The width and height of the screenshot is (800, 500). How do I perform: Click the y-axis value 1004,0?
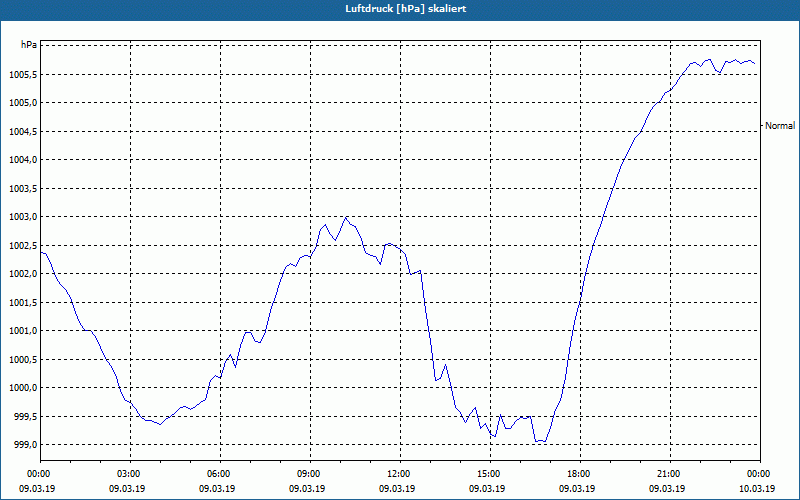pyautogui.click(x=22, y=160)
